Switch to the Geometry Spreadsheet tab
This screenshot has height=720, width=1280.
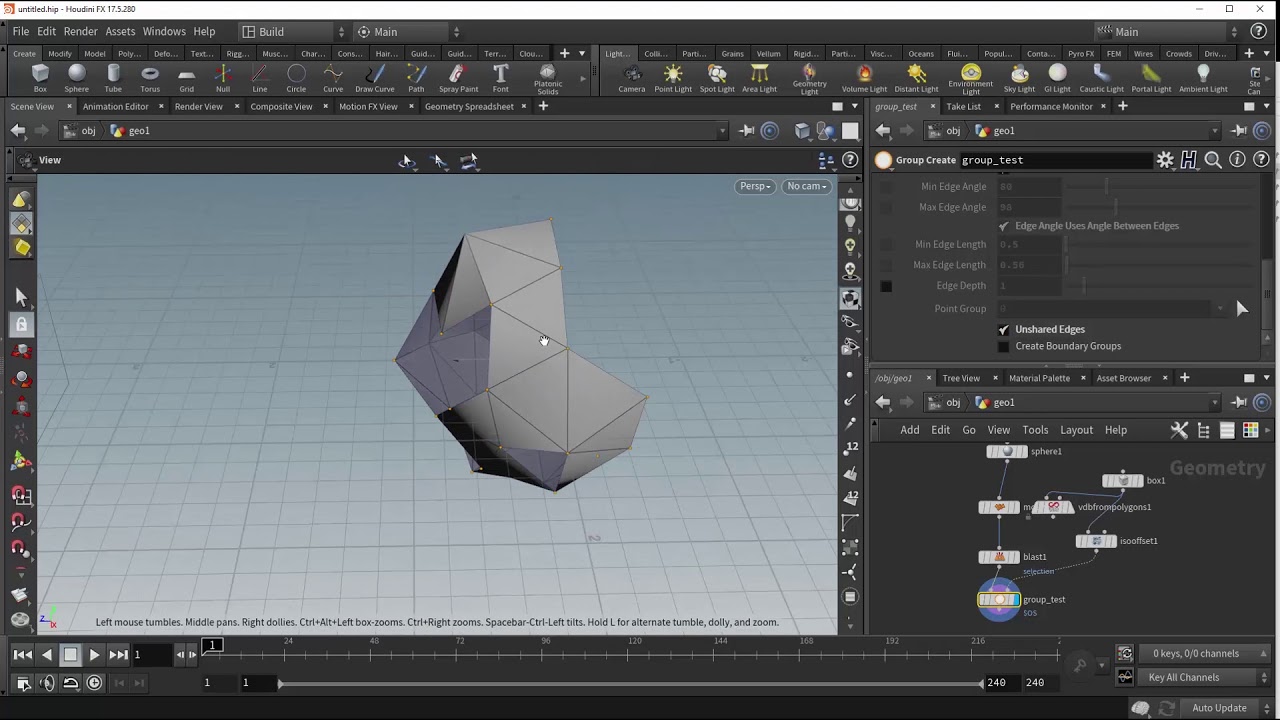pos(468,106)
